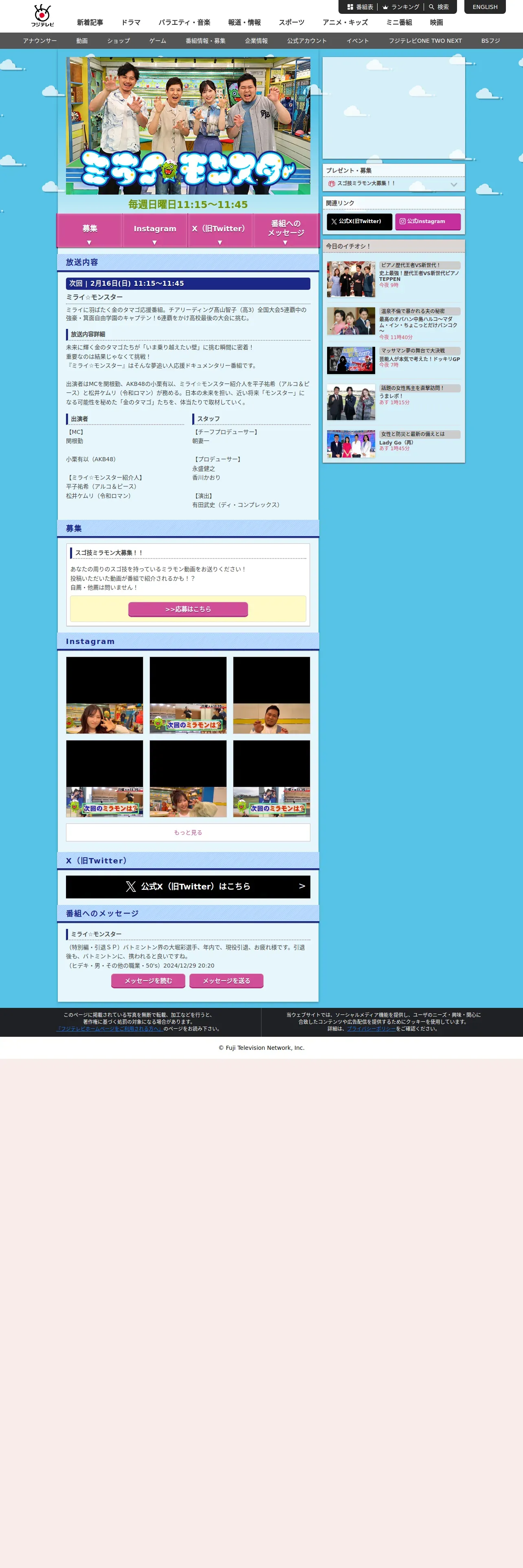Jump to 番組へのメッセージ section tab
This screenshot has width=523, height=1568.
click(x=286, y=231)
